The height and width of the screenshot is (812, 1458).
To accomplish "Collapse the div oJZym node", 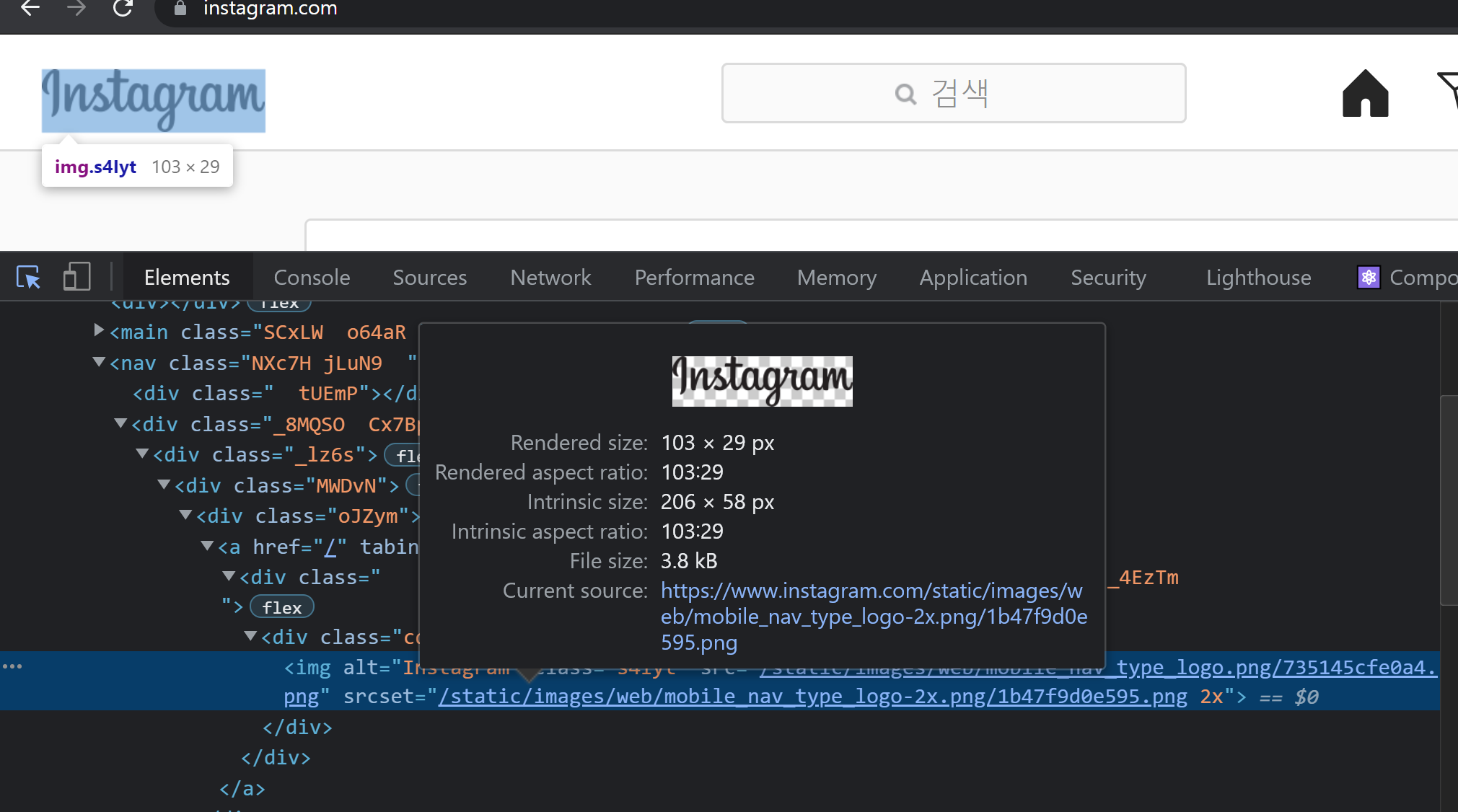I will (x=185, y=515).
